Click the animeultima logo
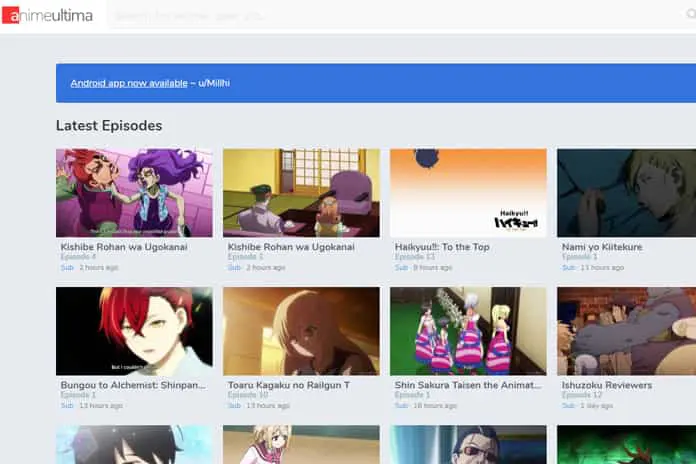 pos(47,16)
